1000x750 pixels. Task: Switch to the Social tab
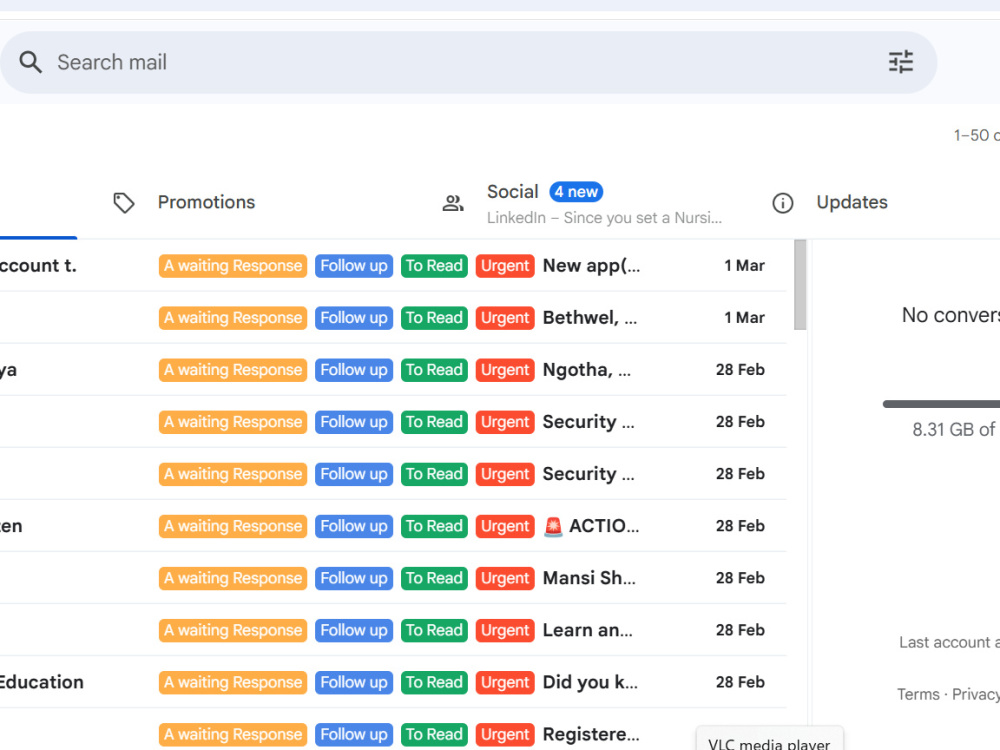[582, 203]
